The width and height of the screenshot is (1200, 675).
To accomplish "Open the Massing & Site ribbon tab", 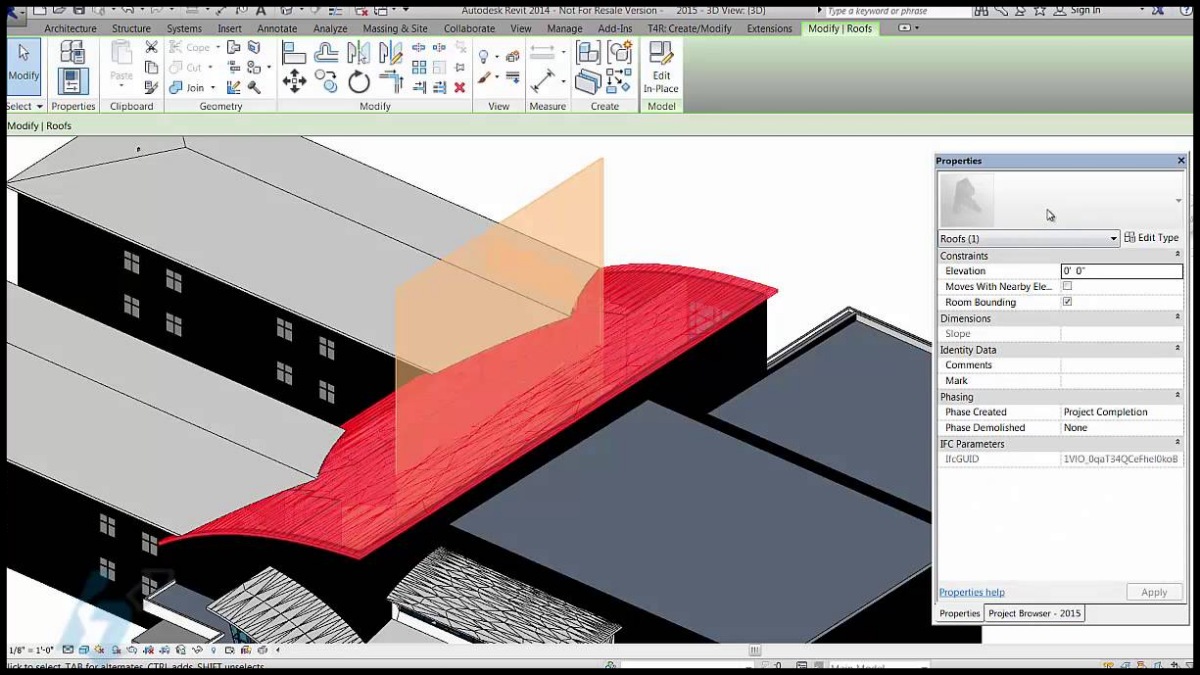I will coord(394,29).
